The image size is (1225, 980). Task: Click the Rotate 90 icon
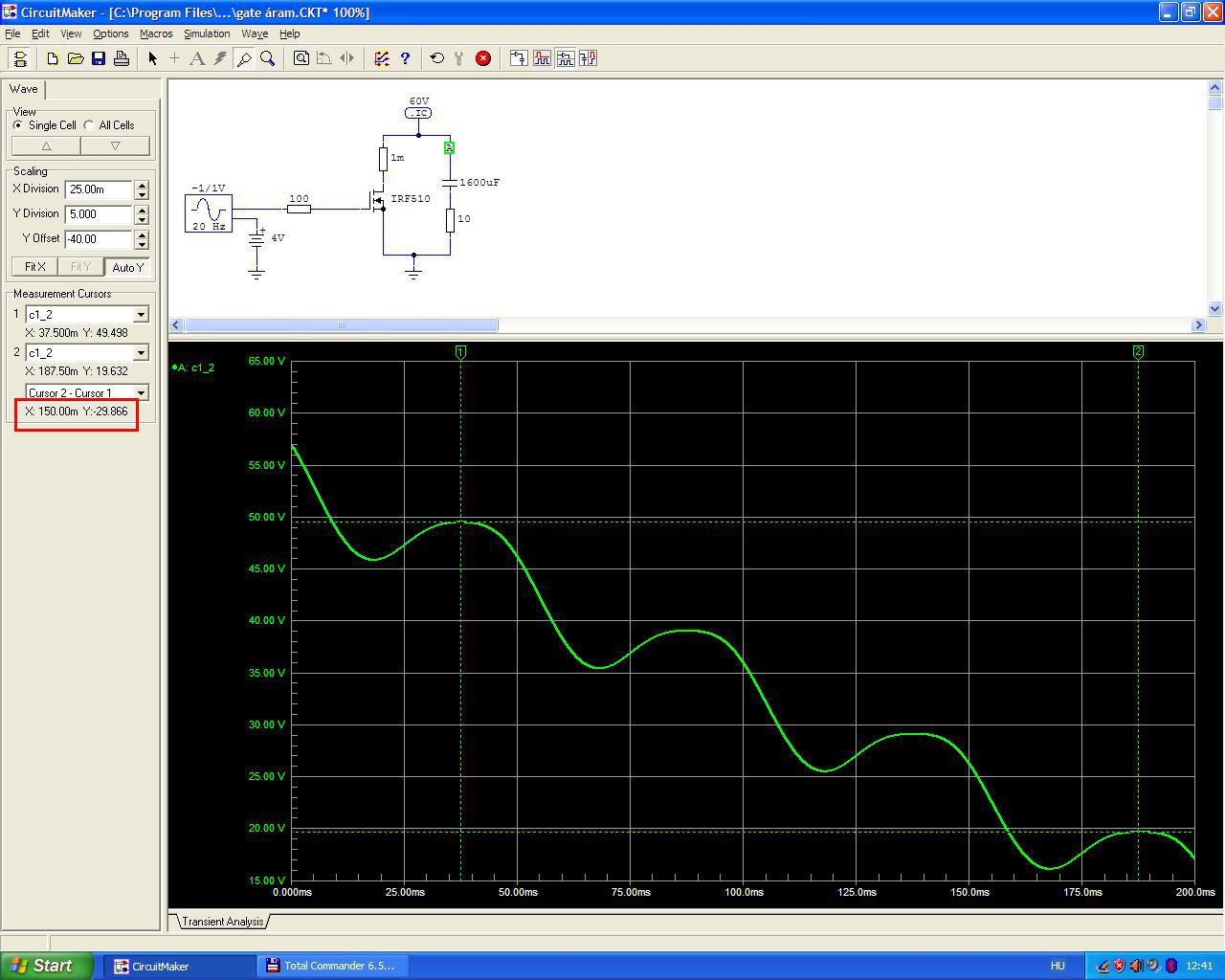click(324, 58)
